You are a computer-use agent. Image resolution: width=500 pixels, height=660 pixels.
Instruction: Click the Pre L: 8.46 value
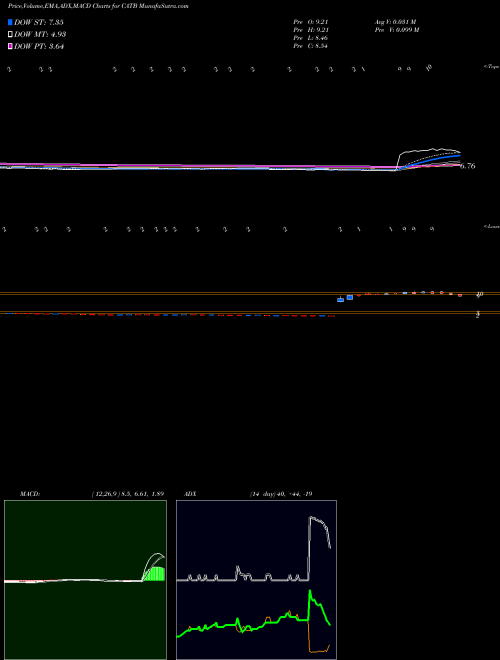coord(311,38)
